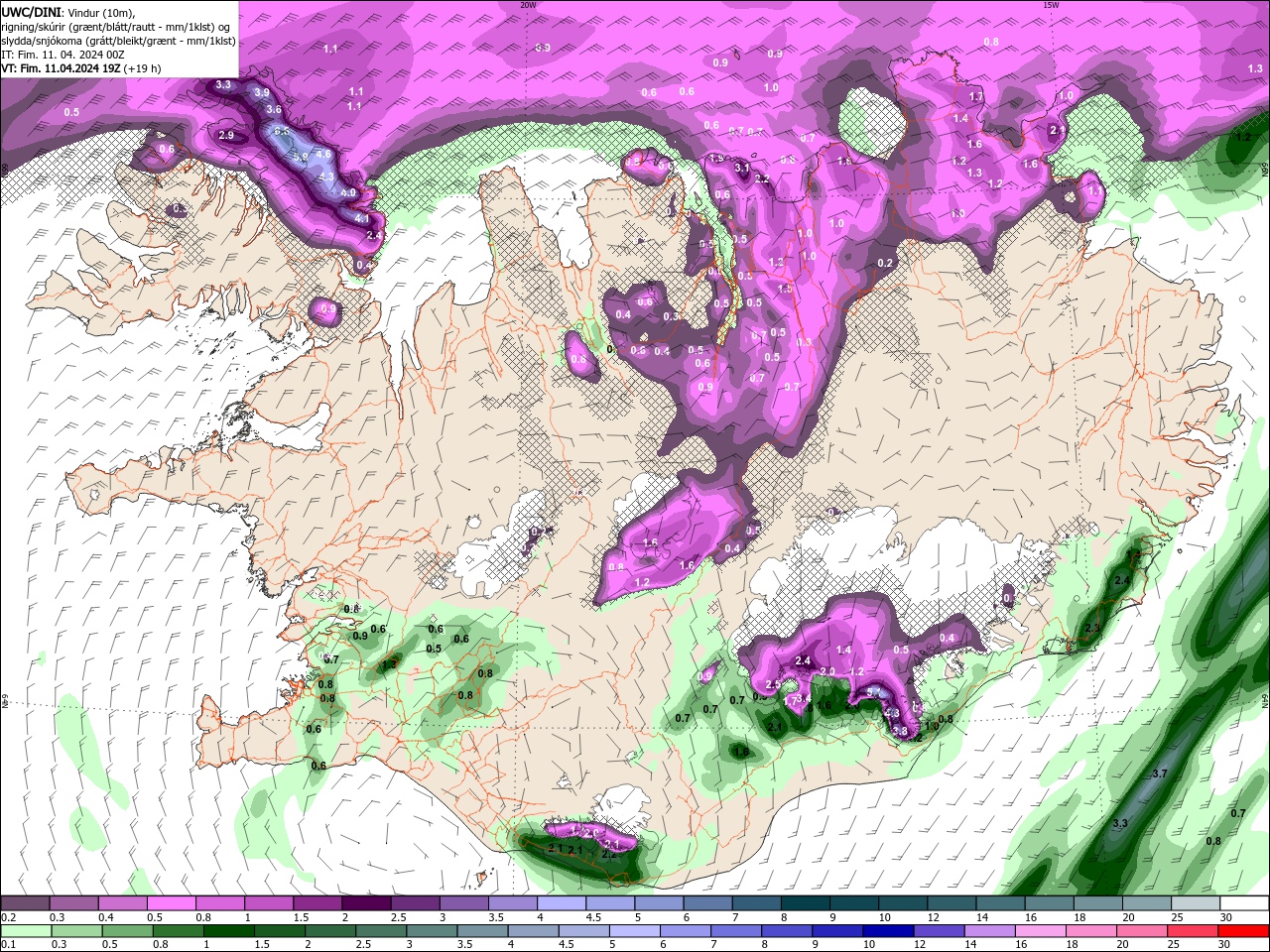
Task: Click the 2 mm darkest purple snow legend swatch
Action: click(365, 903)
